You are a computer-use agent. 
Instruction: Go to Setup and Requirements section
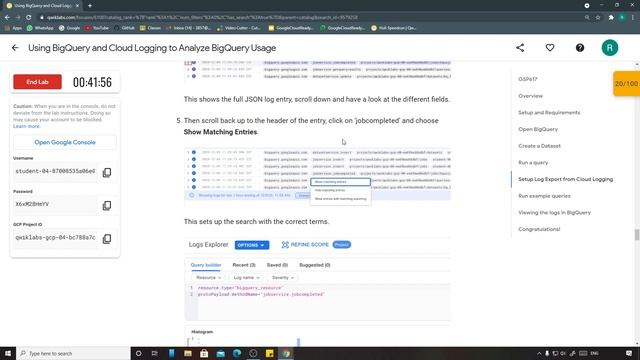[549, 113]
